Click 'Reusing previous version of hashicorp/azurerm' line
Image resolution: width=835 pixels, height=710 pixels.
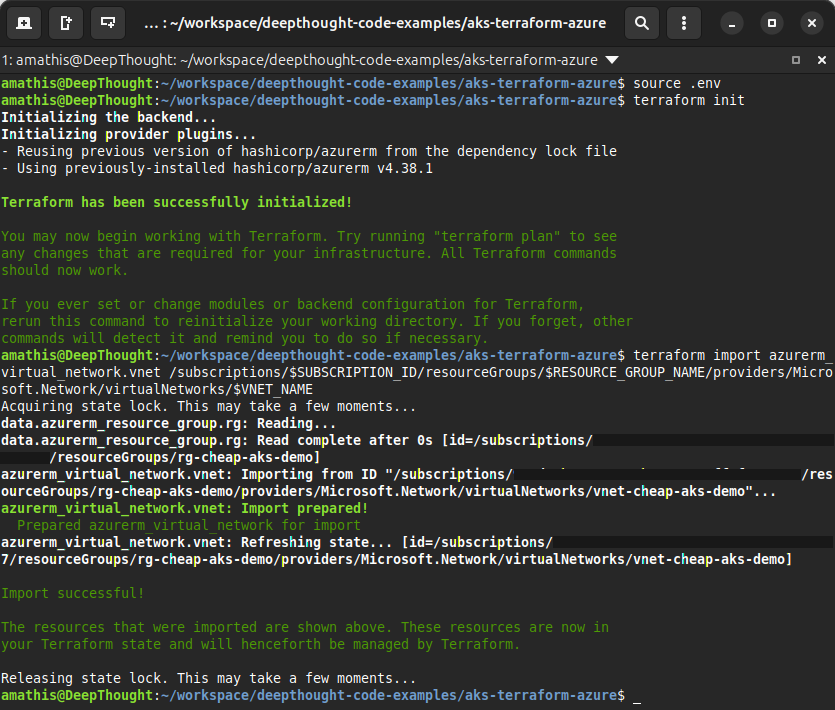tap(309, 152)
